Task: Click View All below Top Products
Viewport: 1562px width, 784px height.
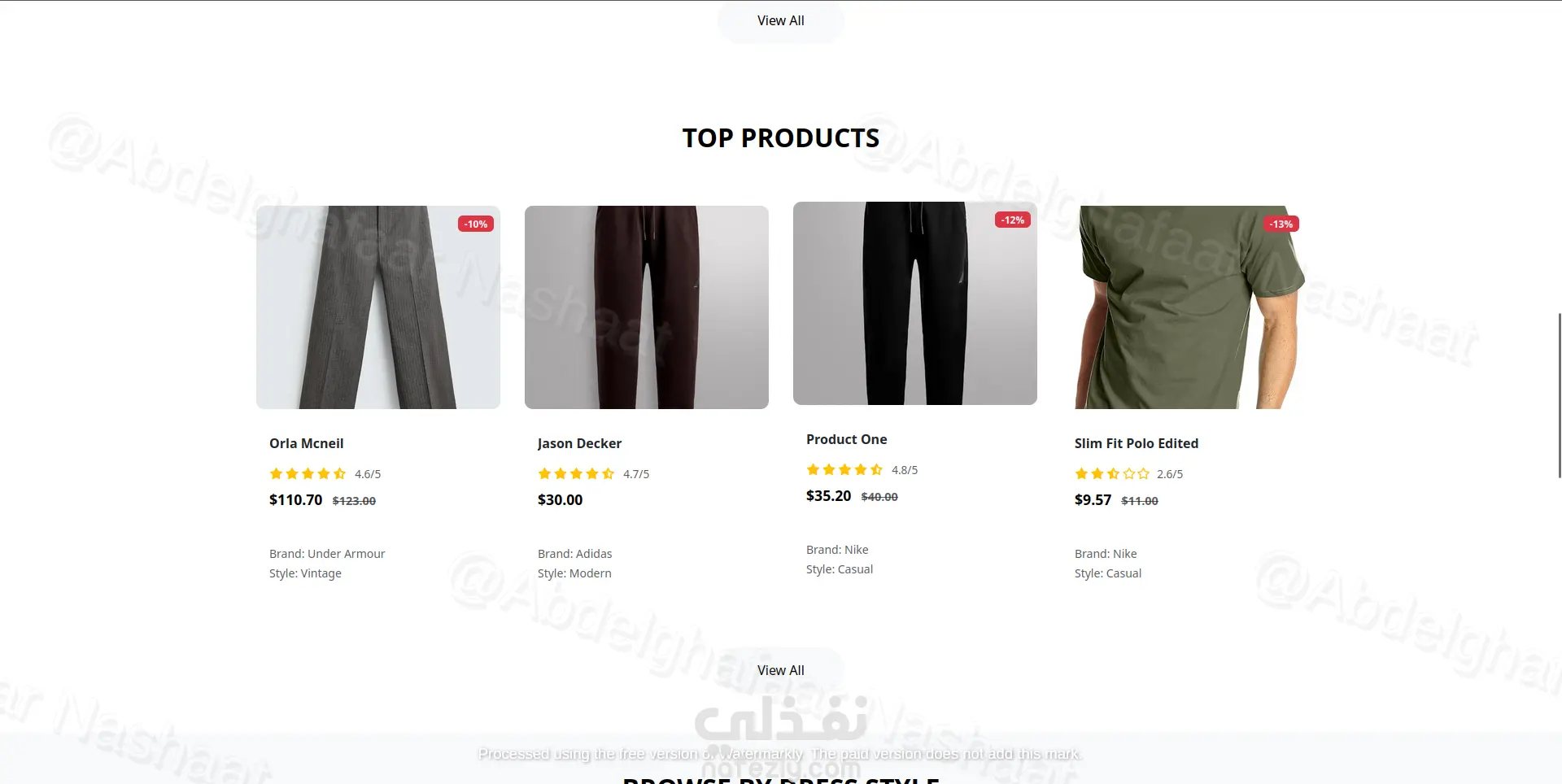Action: coord(781,670)
